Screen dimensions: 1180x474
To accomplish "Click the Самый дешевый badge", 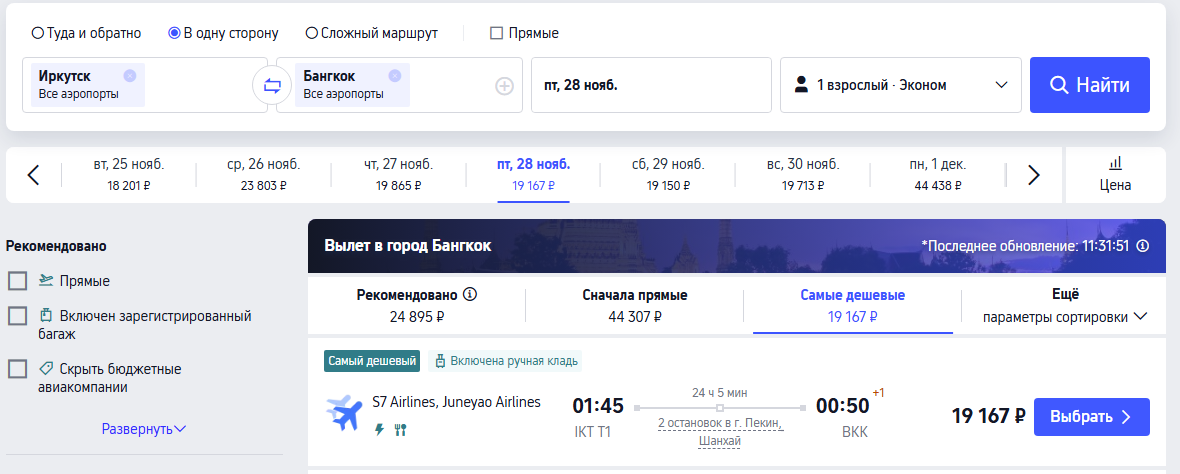I will point(372,361).
